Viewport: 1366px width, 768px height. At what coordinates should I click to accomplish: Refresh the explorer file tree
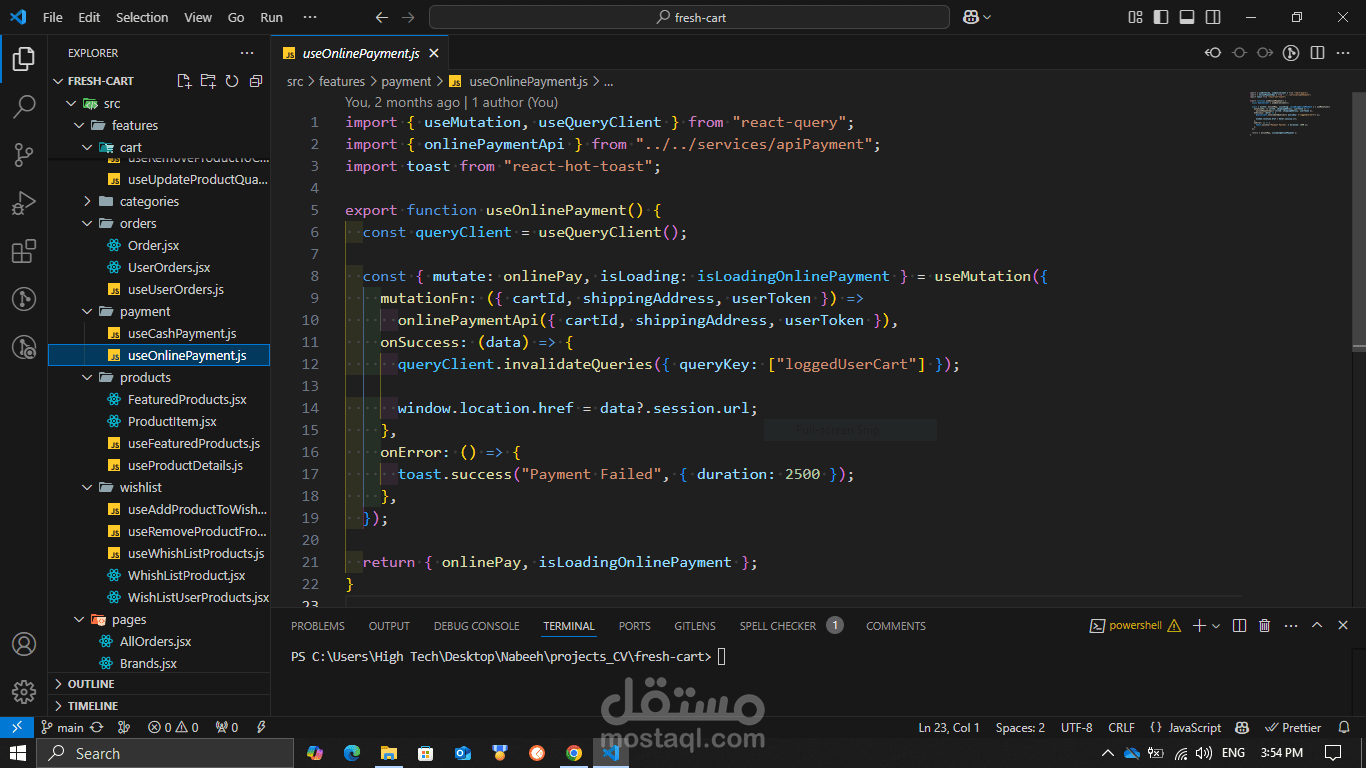pos(232,81)
